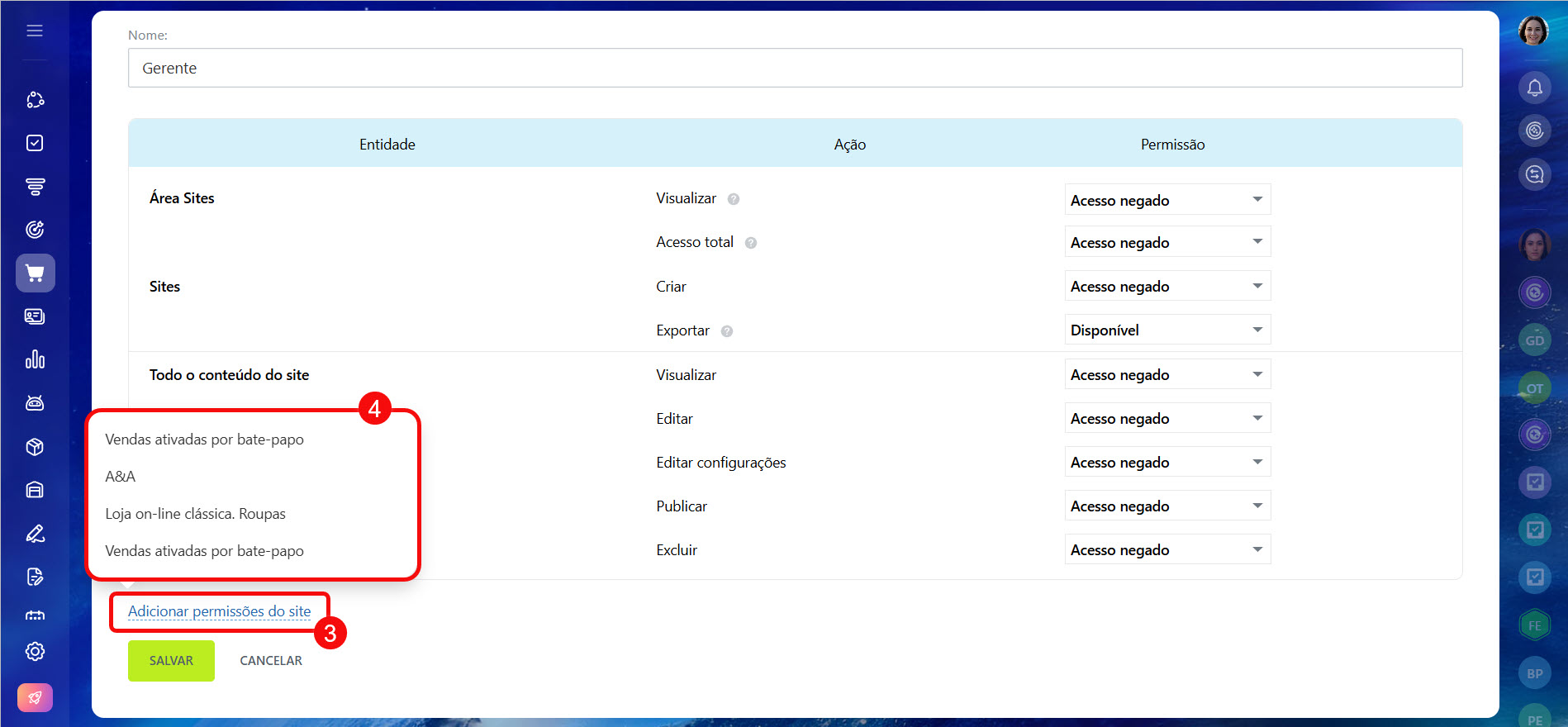Expand the Área Sites Visualizar permission dropdown
This screenshot has height=727, width=1568.
(1166, 200)
